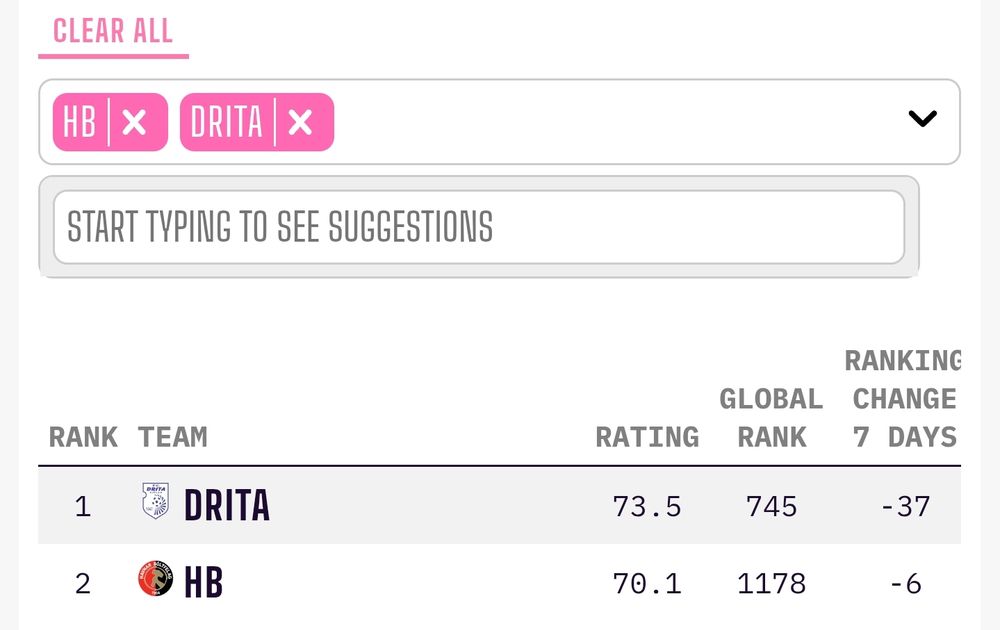Select the HB tag label in the selector
The height and width of the screenshot is (630, 1000).
coord(80,122)
